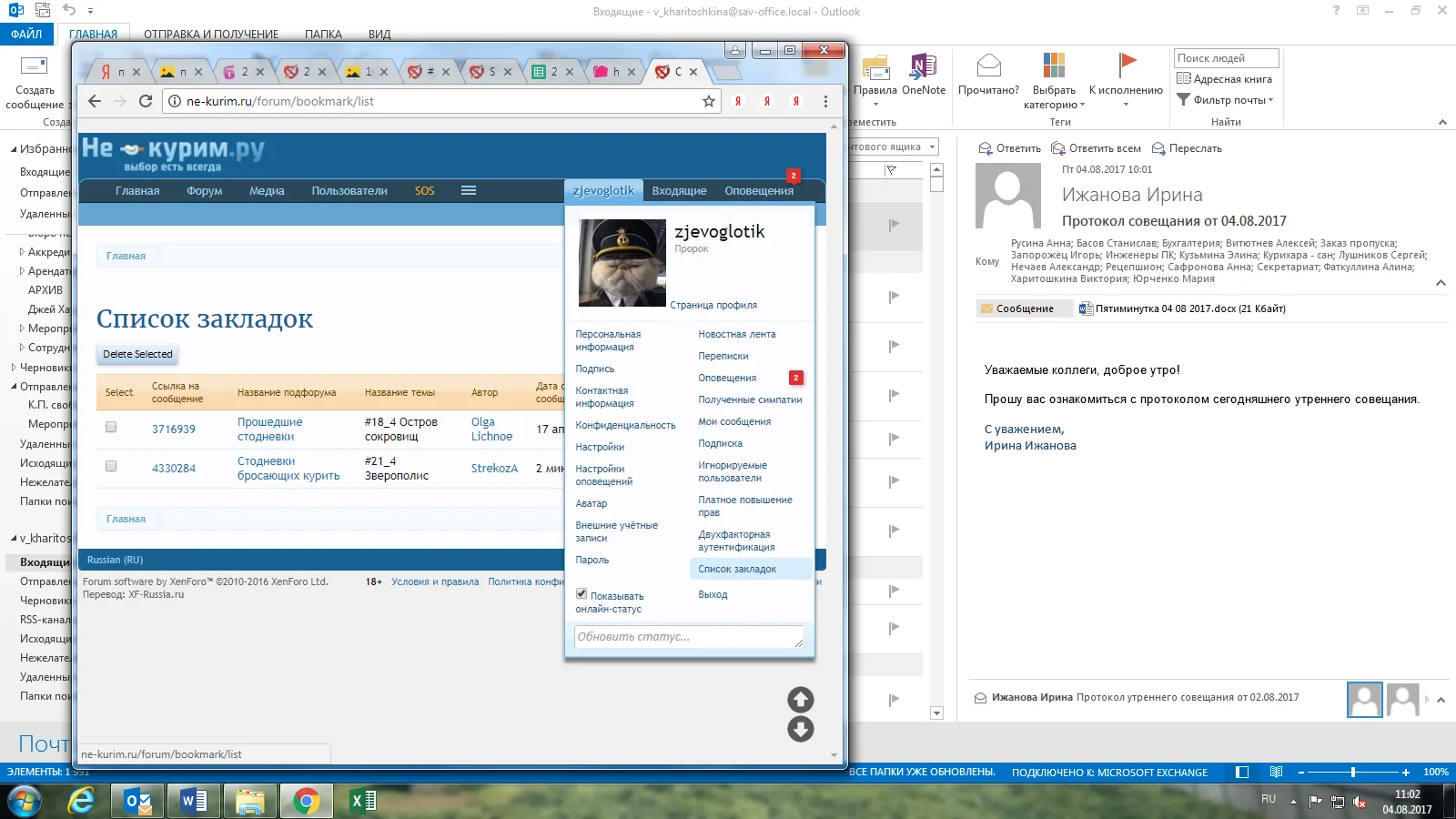Collapse the Избранное folder group
The height and width of the screenshot is (819, 1456).
14,149
